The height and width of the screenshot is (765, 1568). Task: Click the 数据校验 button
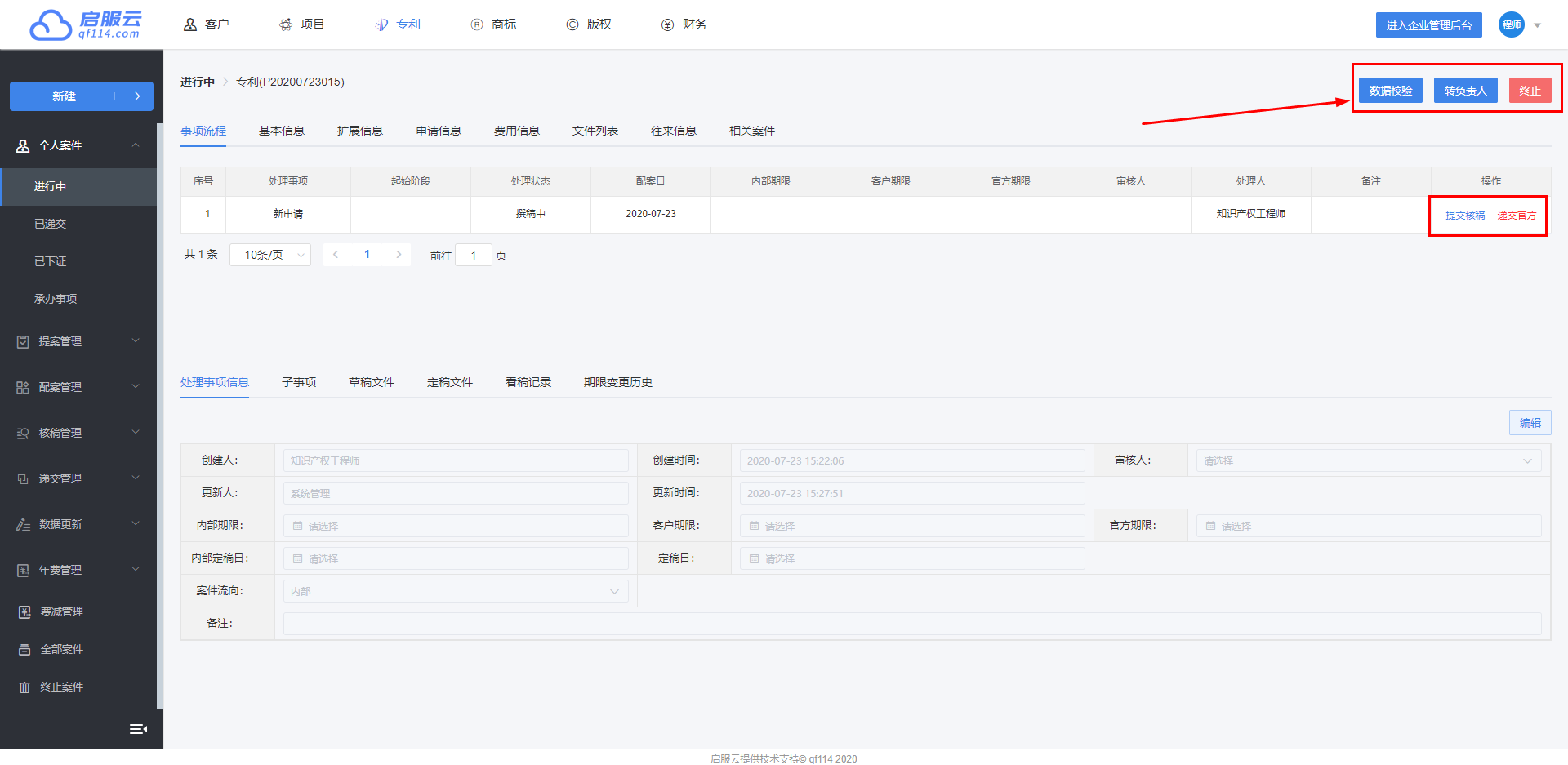point(1391,91)
